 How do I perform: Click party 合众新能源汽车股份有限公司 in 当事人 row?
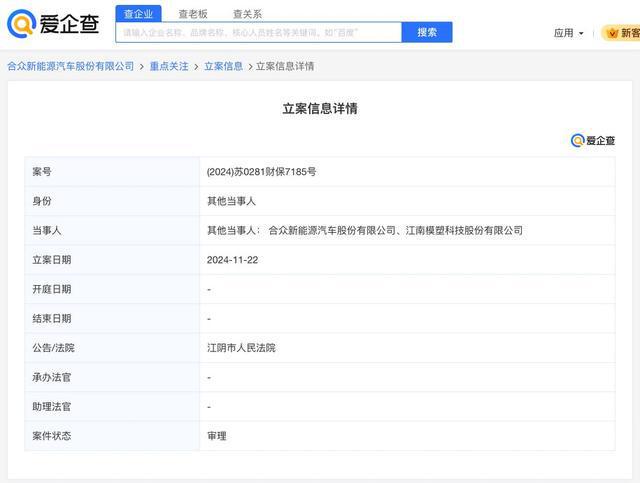[x=332, y=231]
